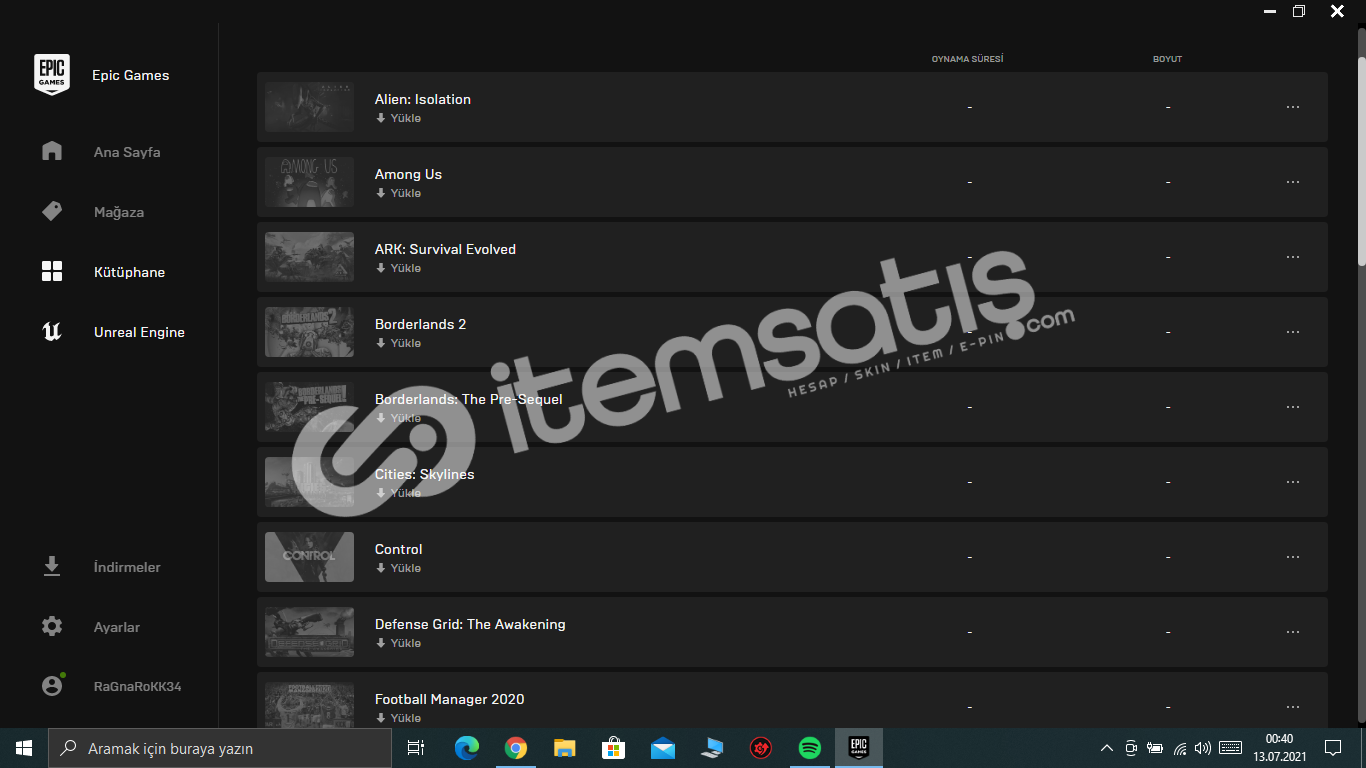Click Yükle under ARK: Survival Evolved
Image resolution: width=1366 pixels, height=768 pixels.
tap(398, 268)
